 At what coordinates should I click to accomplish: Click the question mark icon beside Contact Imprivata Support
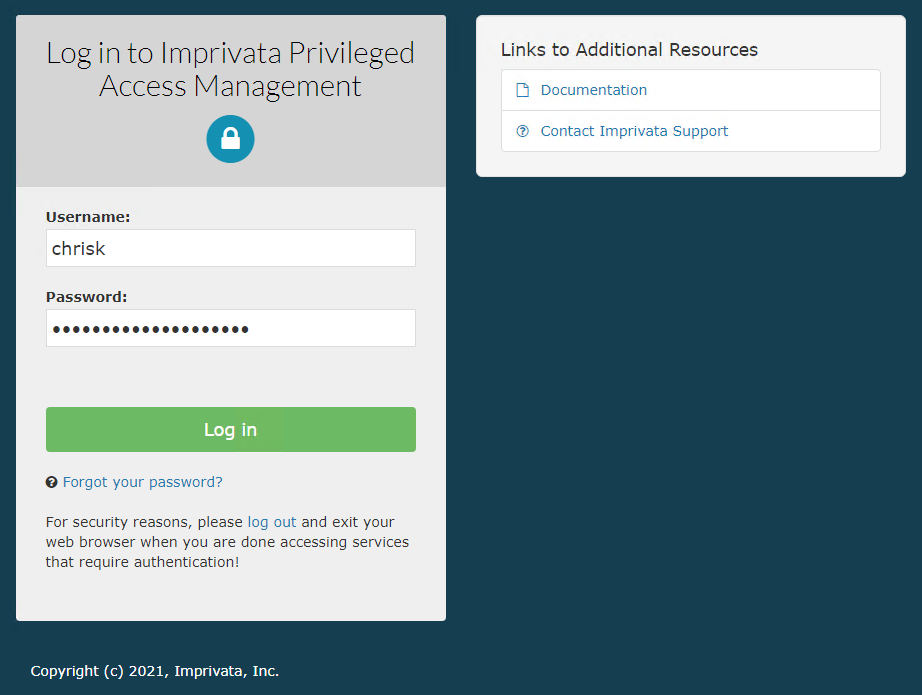[x=522, y=131]
